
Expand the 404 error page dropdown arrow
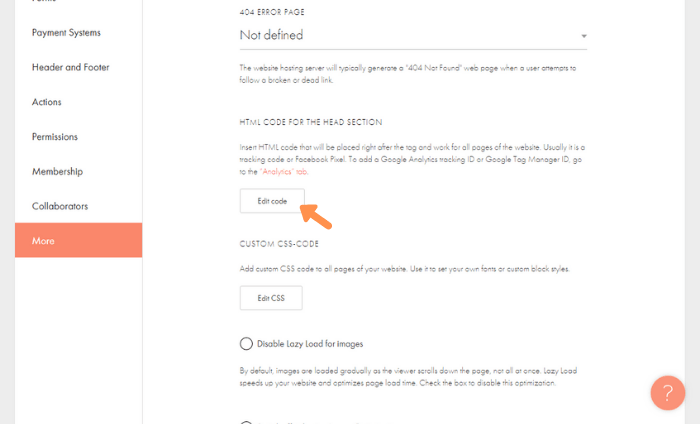pyautogui.click(x=583, y=36)
